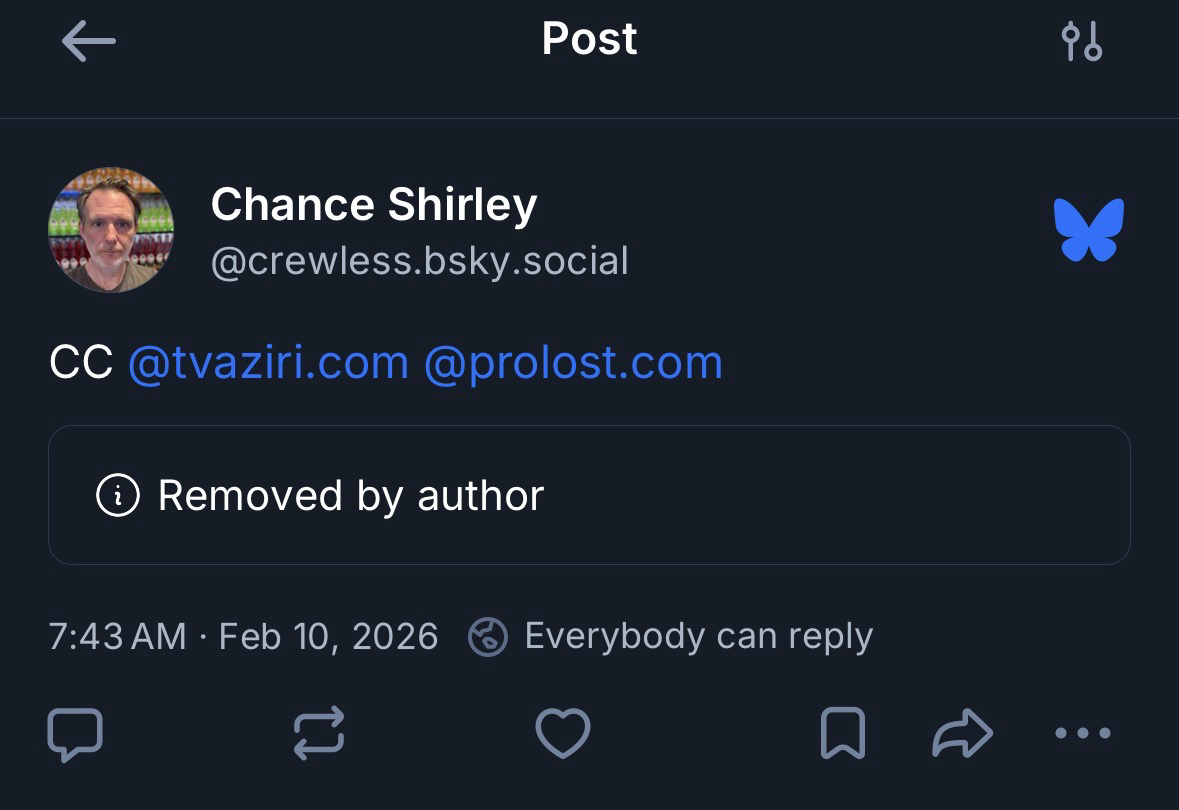The image size is (1179, 810).
Task: Open the @tvaziri.com mention
Action: pyautogui.click(x=268, y=363)
